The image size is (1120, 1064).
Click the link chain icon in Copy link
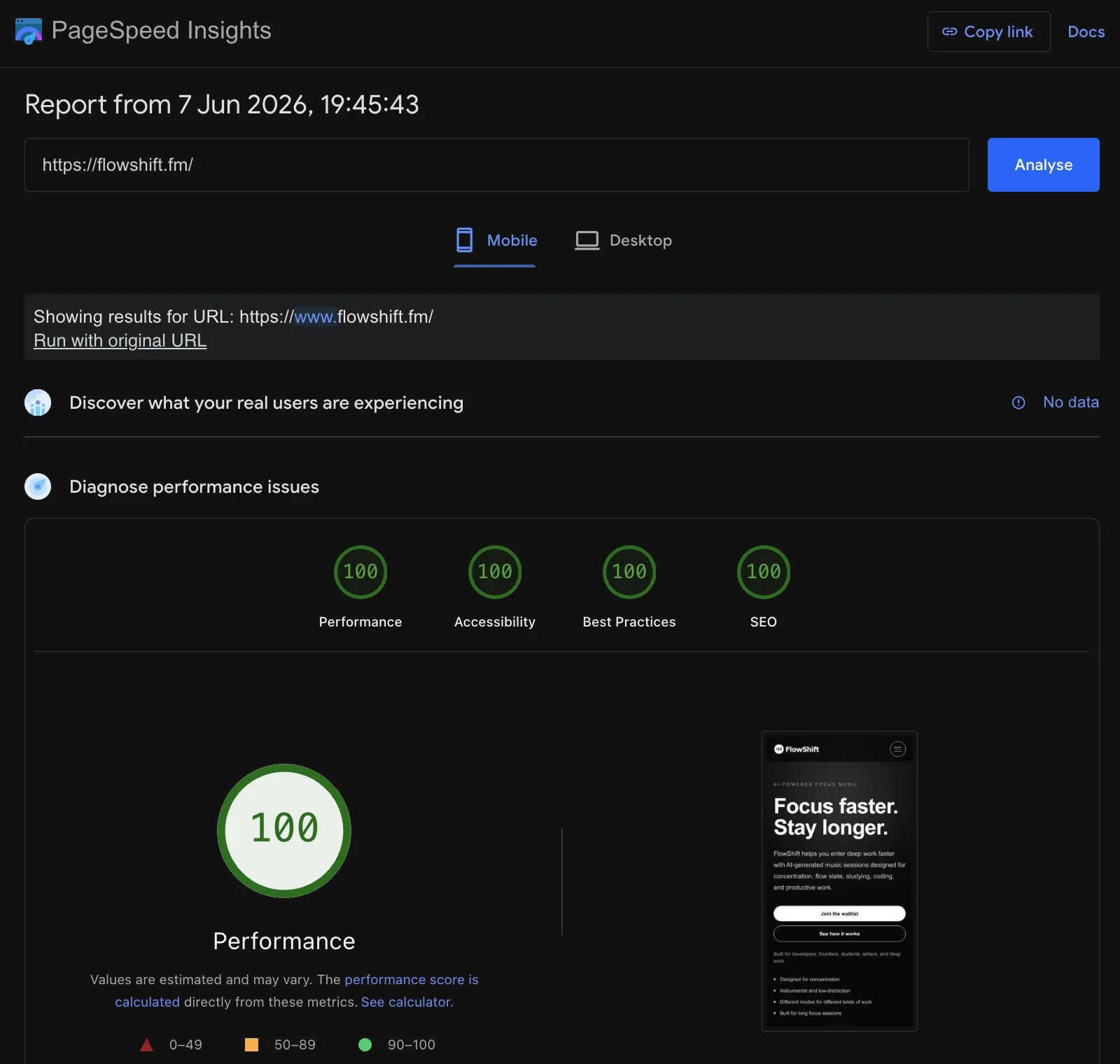(949, 31)
